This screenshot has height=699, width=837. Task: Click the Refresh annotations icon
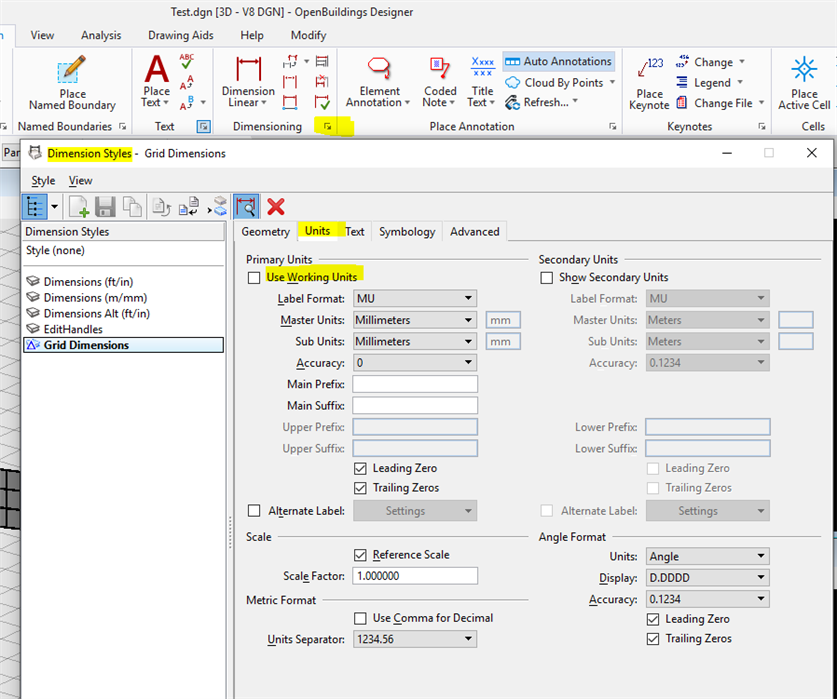point(512,102)
